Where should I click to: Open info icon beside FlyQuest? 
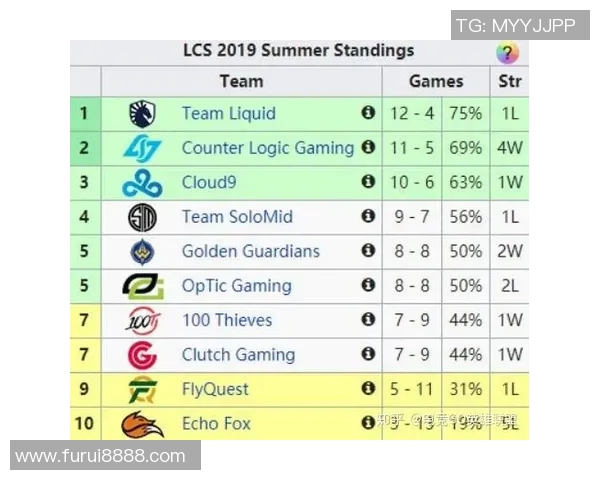368,389
